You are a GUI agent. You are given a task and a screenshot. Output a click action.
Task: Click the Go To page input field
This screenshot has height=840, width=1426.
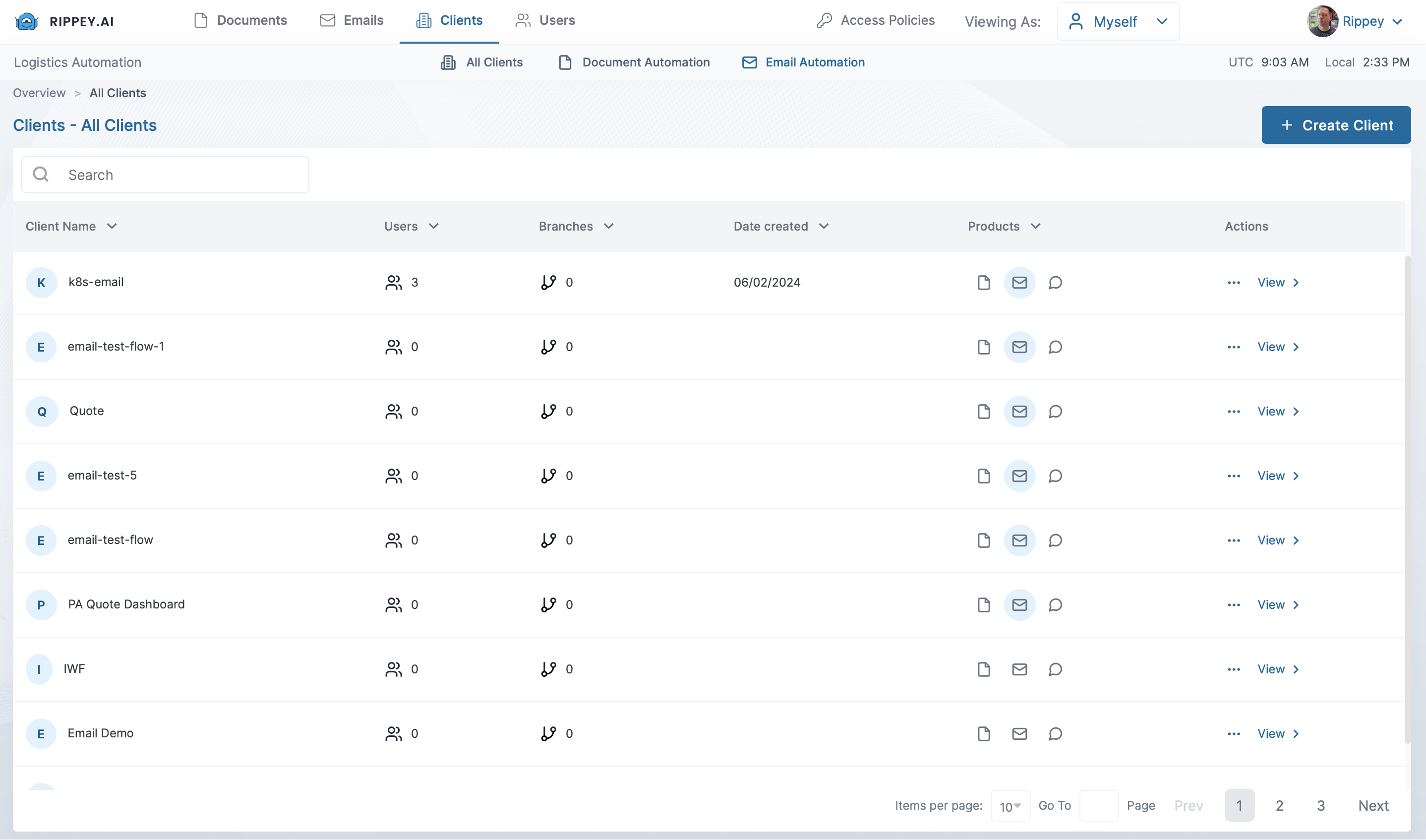(1098, 806)
